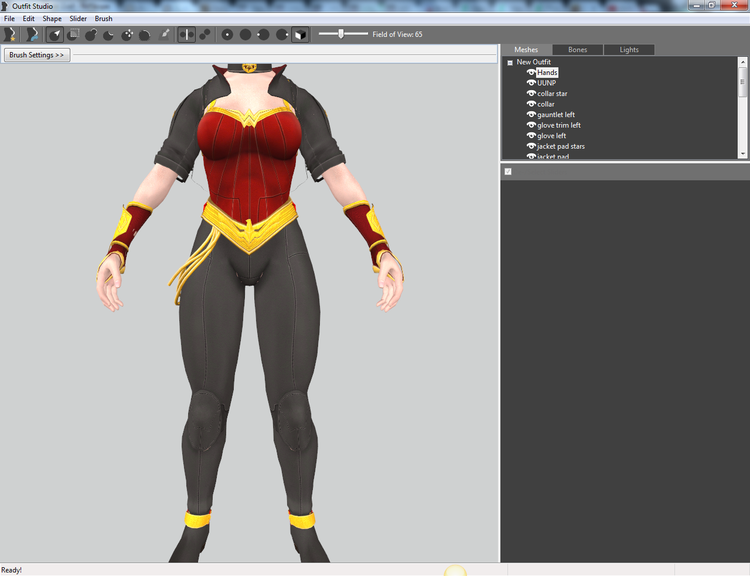Click the 'Field of View: 65' label

point(397,34)
